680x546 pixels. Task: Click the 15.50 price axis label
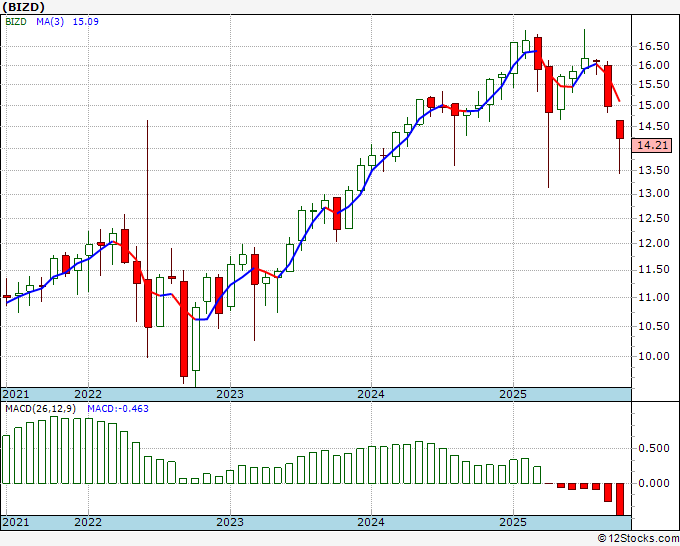pos(654,85)
